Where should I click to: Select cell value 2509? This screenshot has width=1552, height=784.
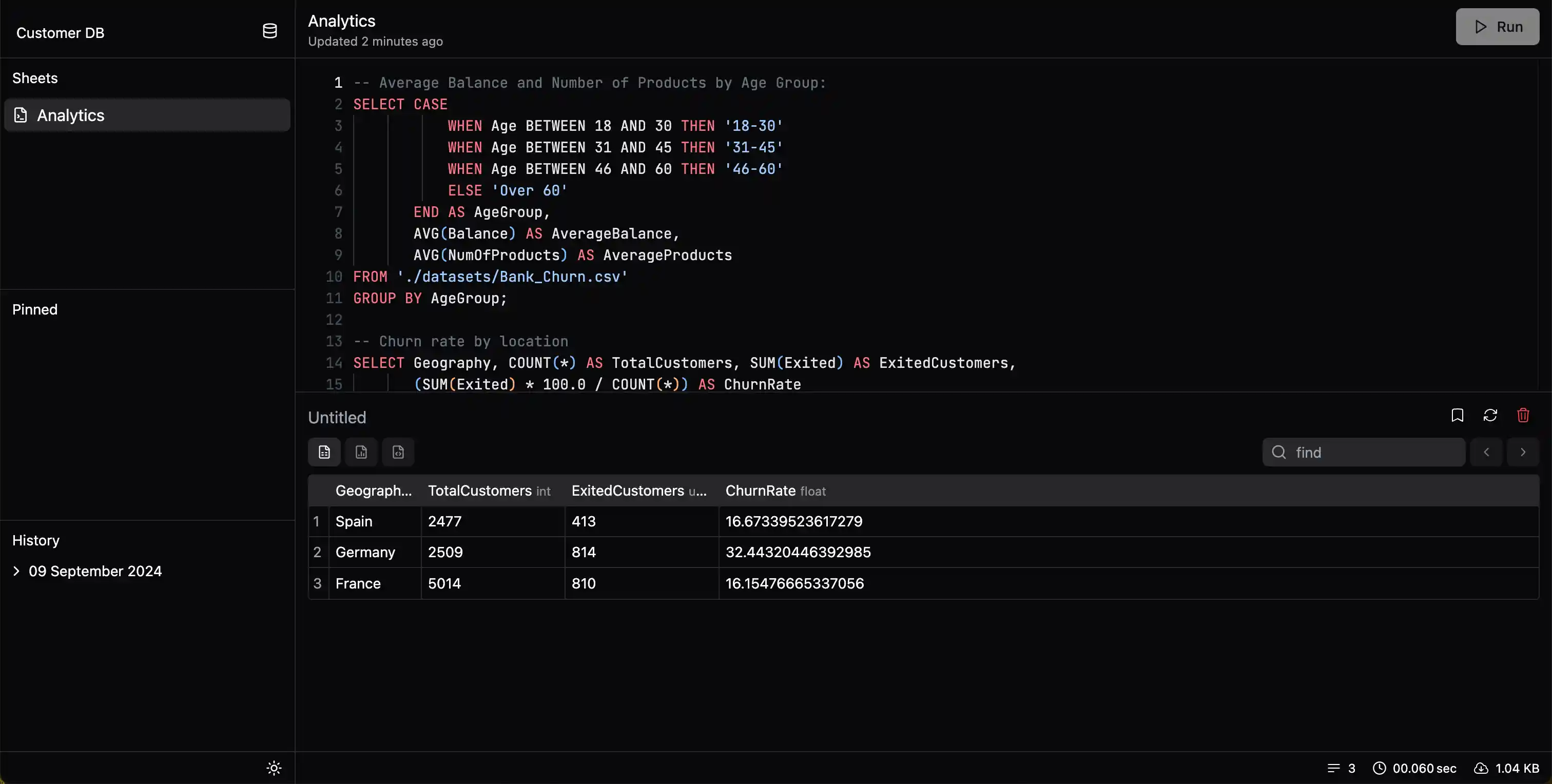(493, 552)
